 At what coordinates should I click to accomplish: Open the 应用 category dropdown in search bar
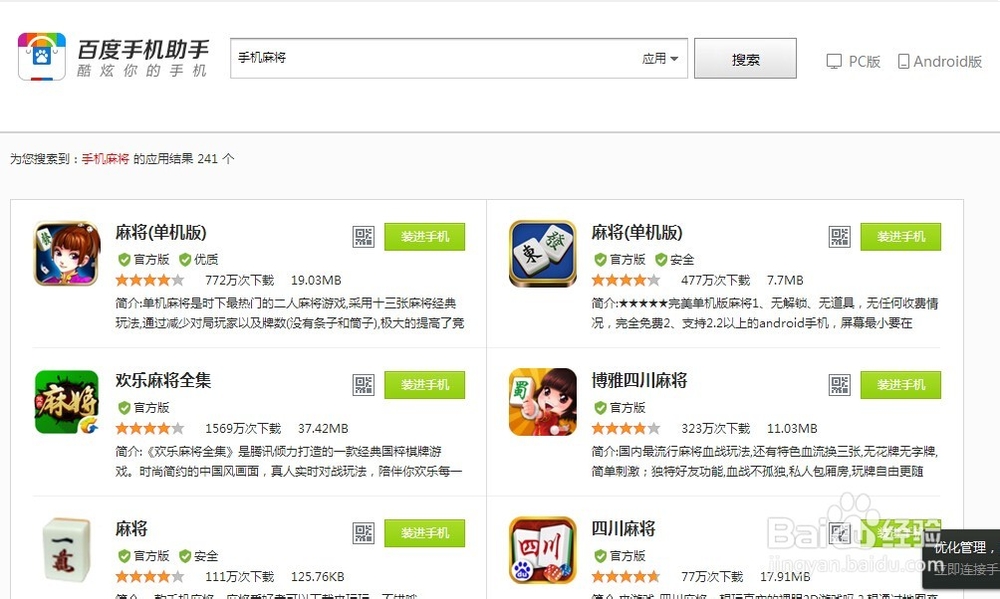[660, 58]
